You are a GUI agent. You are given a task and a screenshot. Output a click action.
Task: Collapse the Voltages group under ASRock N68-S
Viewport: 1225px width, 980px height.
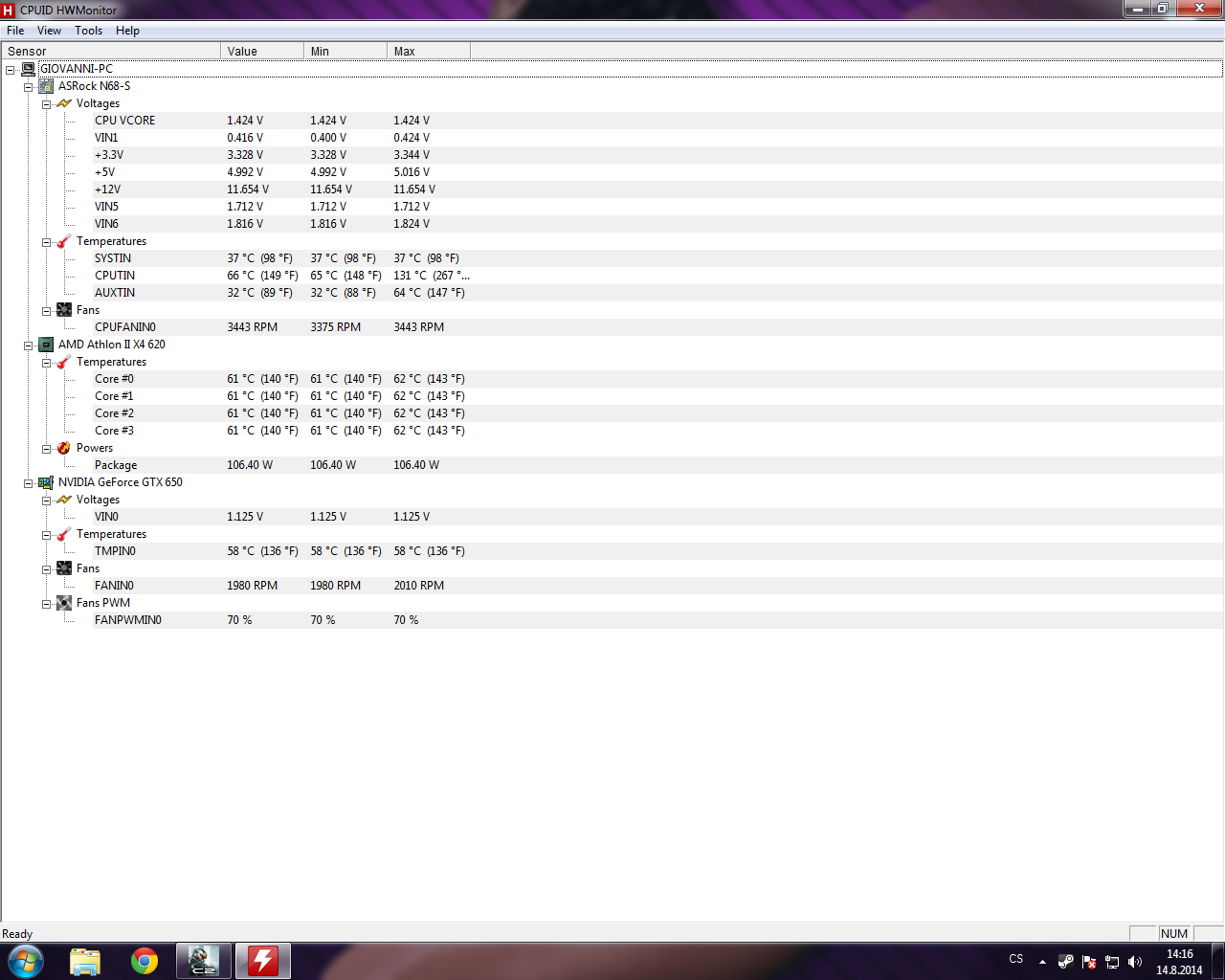point(46,104)
